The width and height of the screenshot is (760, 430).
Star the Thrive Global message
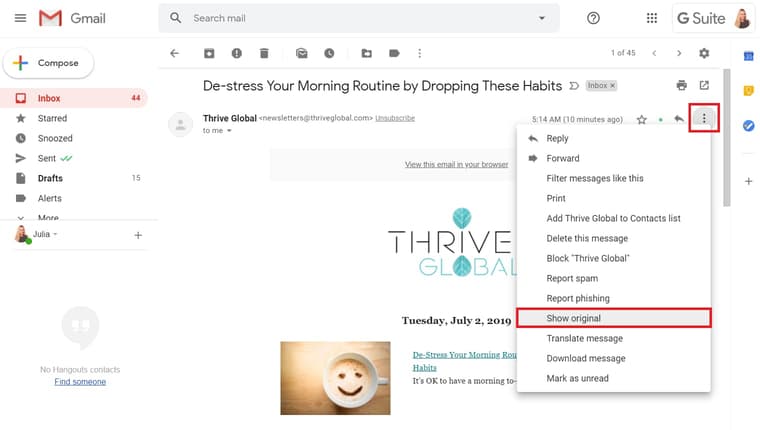point(642,119)
